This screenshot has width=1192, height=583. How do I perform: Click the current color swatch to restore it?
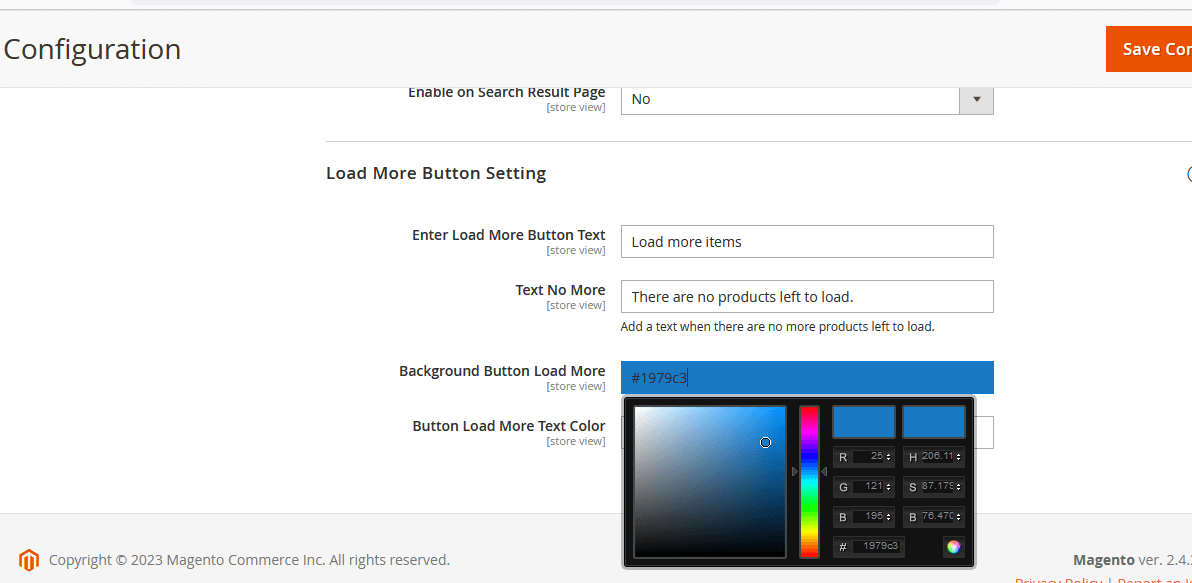(x=933, y=422)
